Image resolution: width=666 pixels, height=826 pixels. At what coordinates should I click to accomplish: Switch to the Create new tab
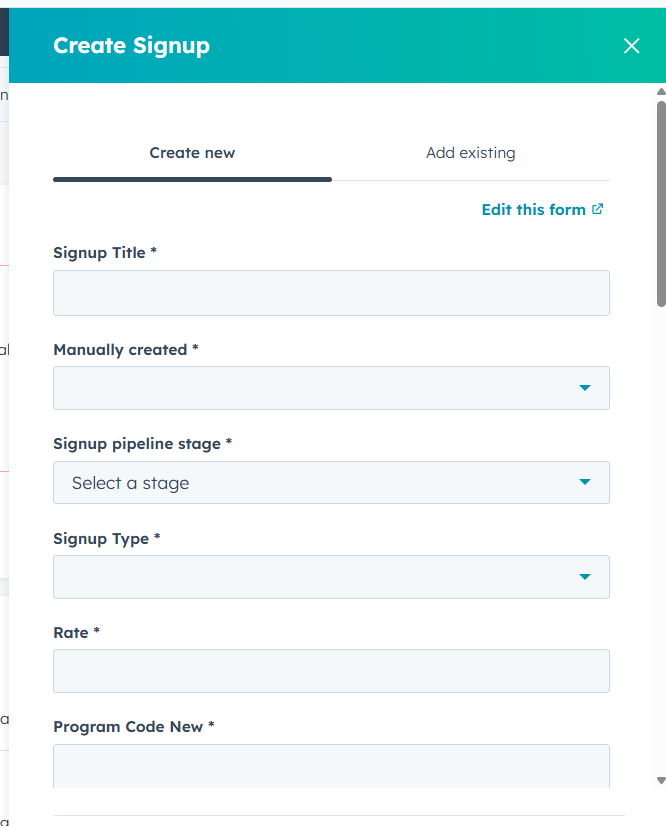[x=192, y=153]
